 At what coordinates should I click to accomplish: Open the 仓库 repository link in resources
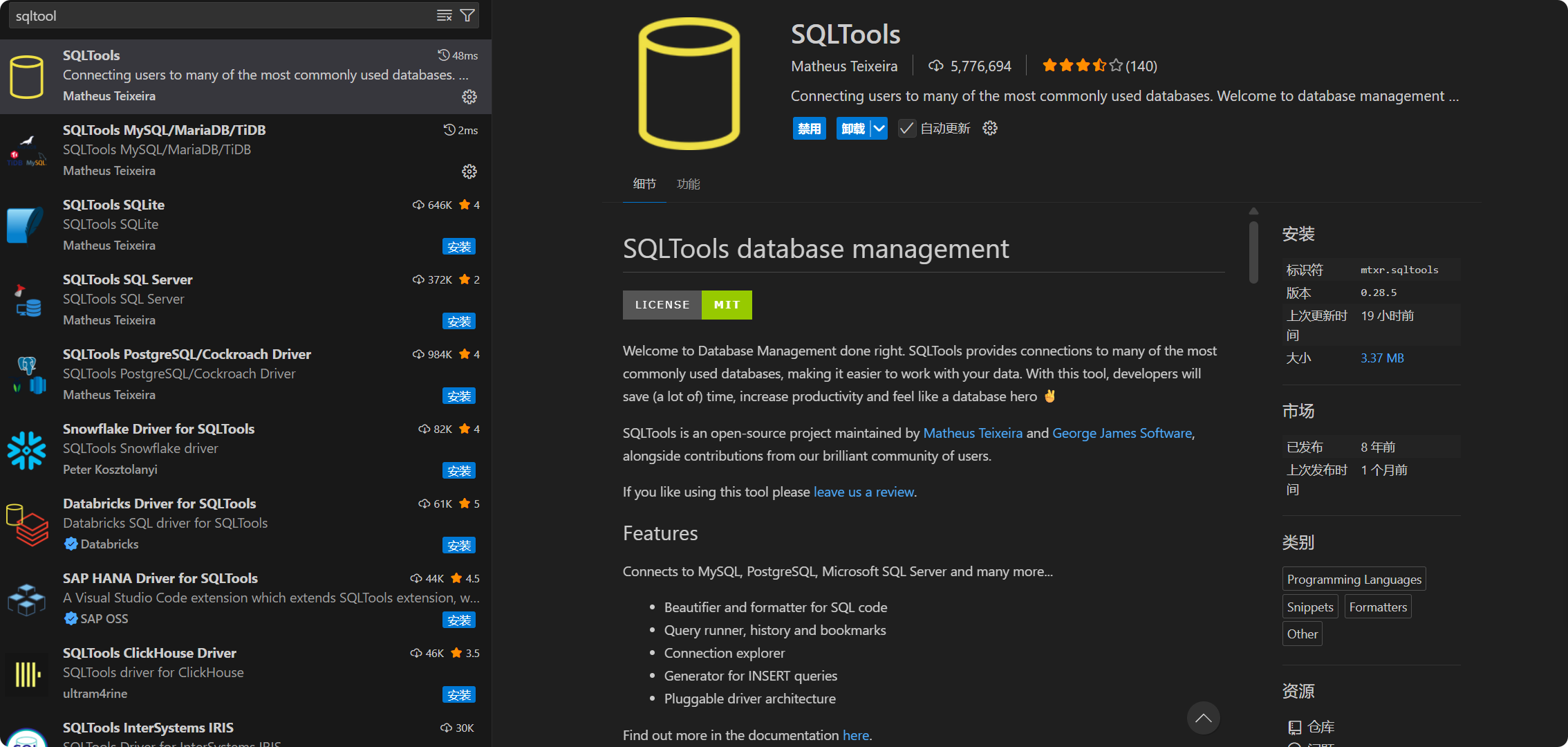click(1323, 727)
